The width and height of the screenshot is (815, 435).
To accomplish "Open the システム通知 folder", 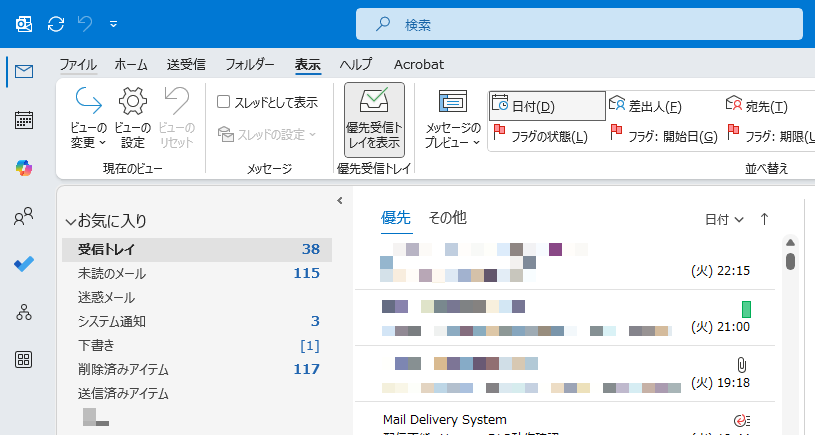I will (196, 321).
